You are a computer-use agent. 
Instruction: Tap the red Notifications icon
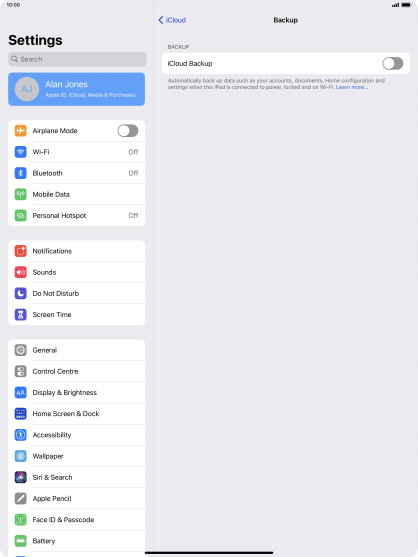(x=21, y=251)
